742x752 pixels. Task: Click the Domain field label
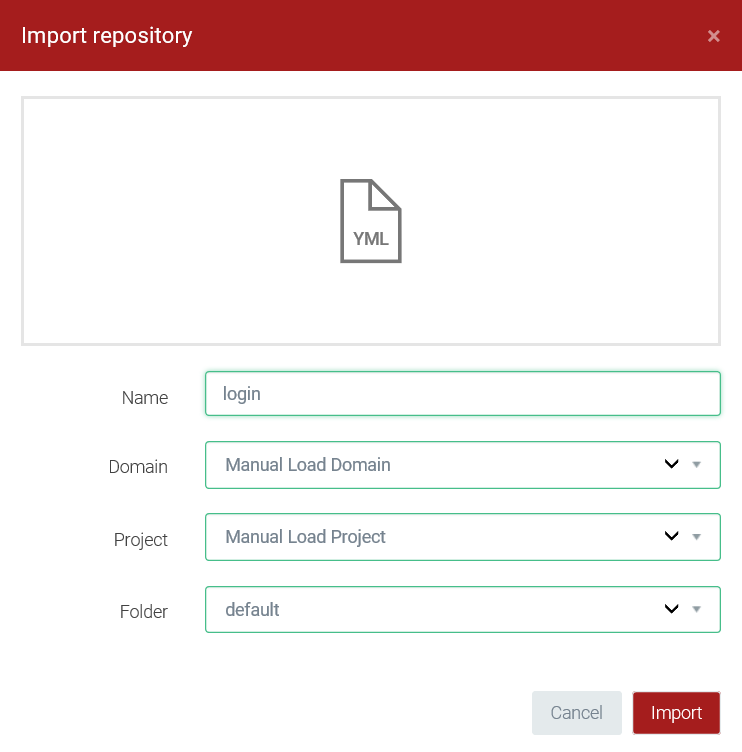coord(138,467)
